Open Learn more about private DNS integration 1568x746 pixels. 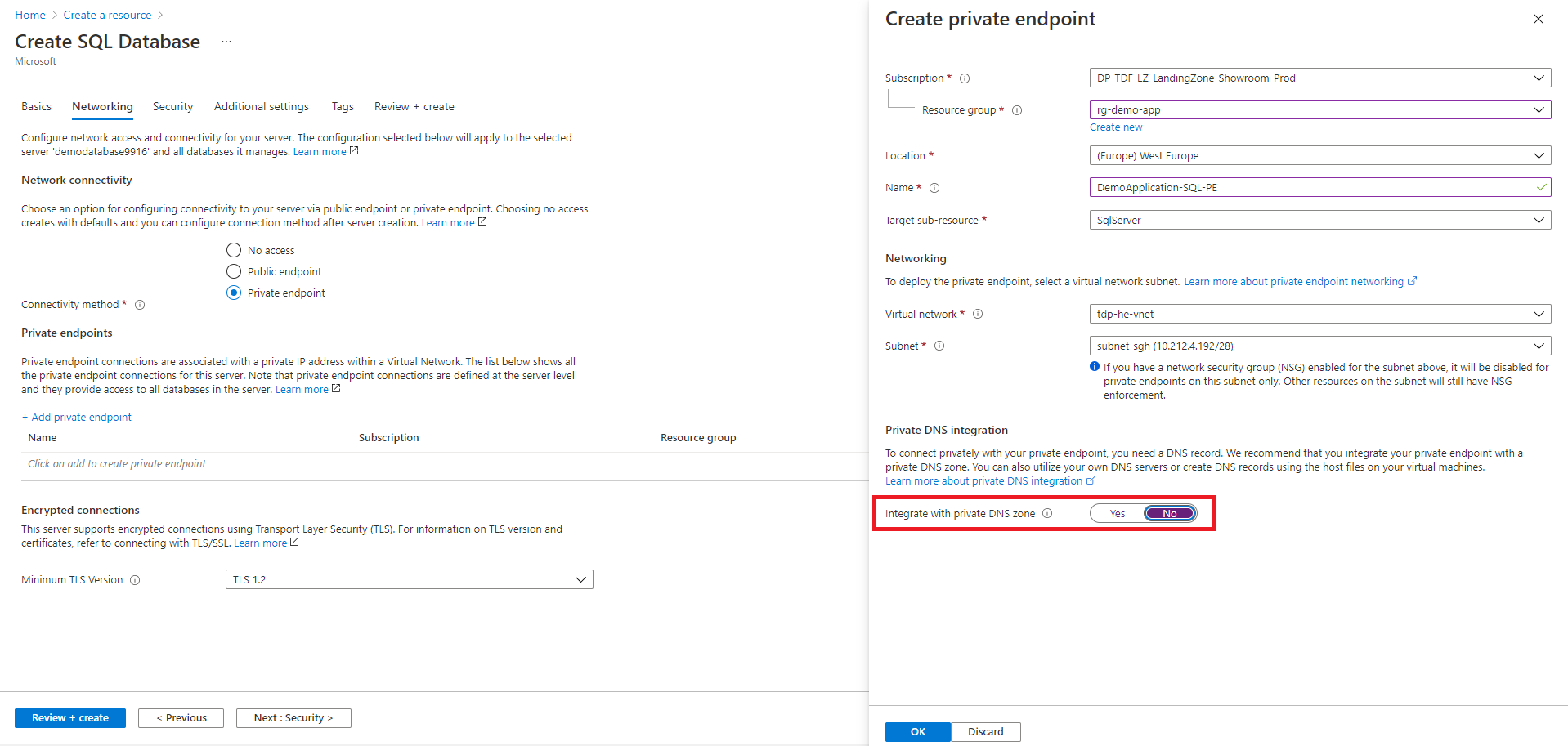(x=990, y=480)
